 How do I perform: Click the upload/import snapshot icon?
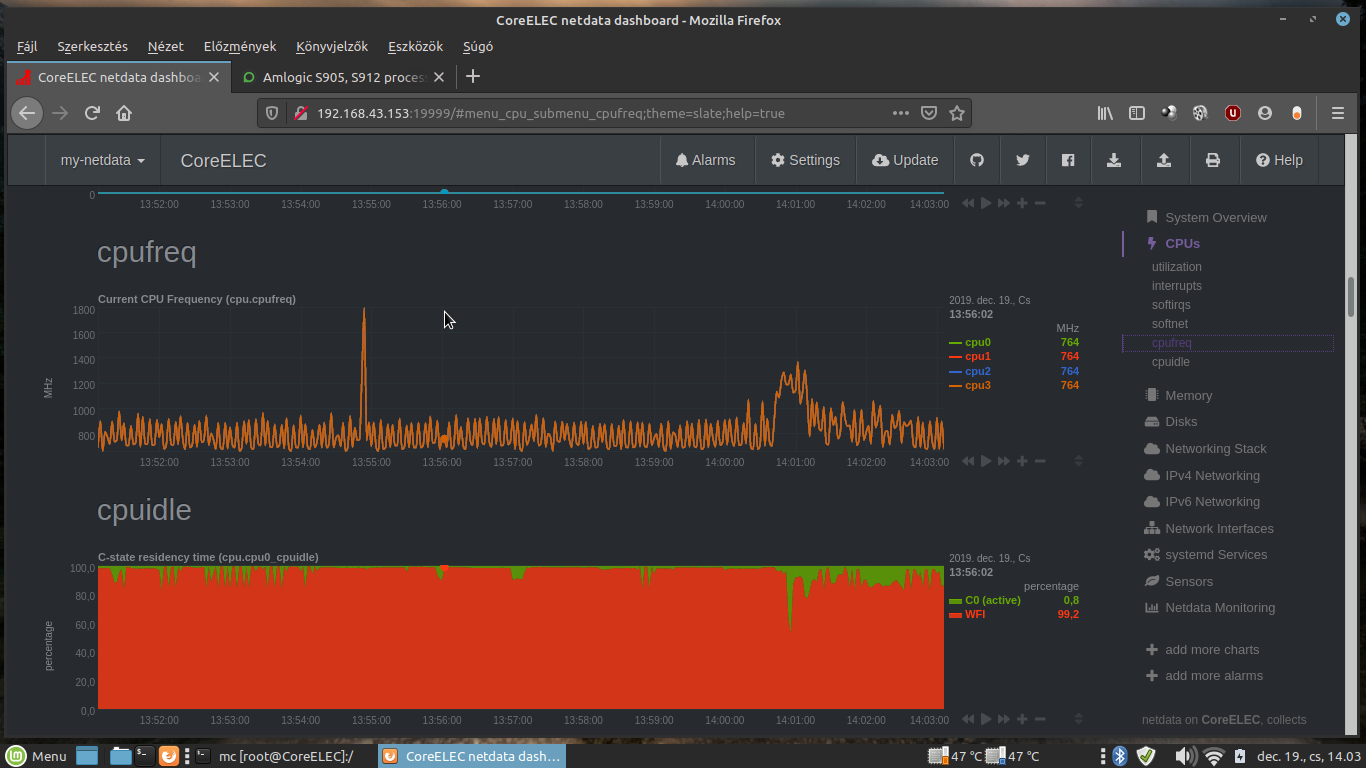coord(1164,160)
